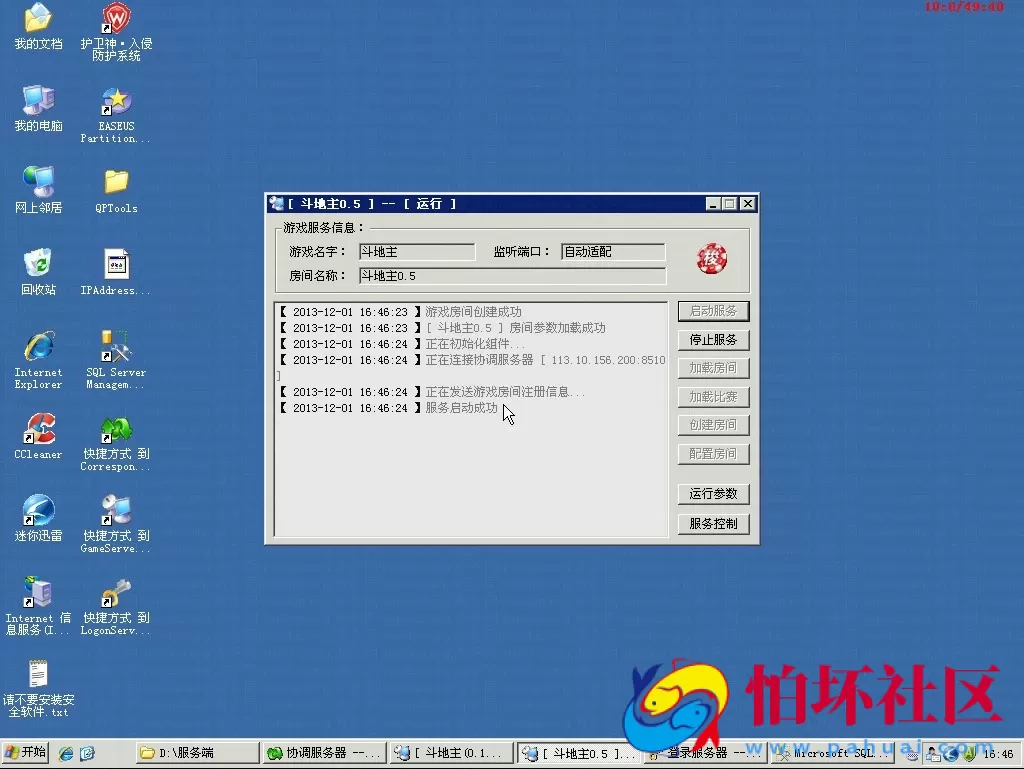Open the QPTools folder icon
The height and width of the screenshot is (769, 1024).
116,183
